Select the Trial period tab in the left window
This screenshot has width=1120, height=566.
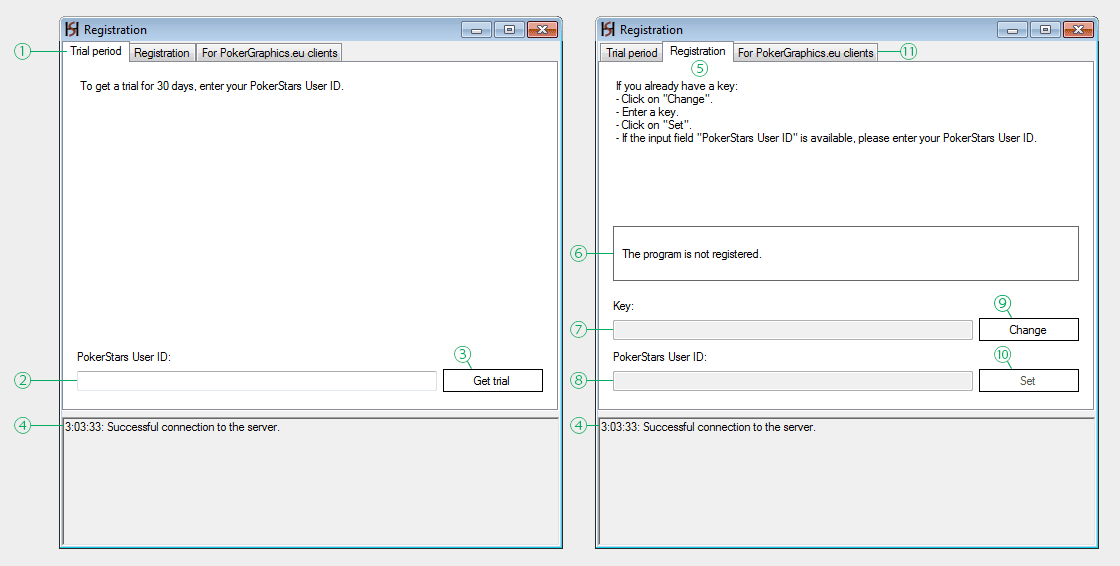tap(96, 51)
